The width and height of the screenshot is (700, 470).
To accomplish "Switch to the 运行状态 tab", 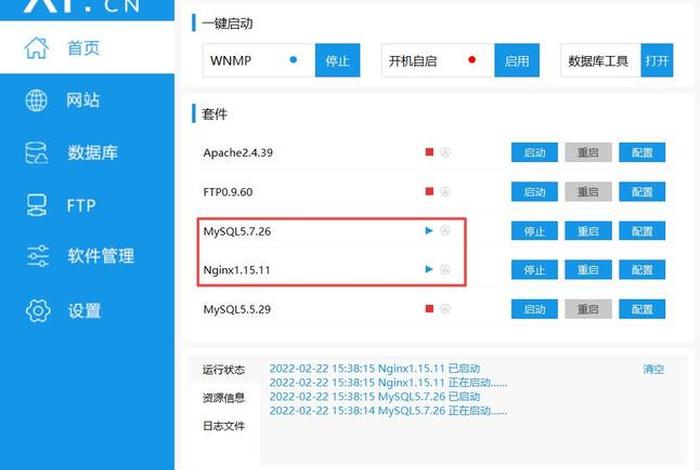I will click(224, 370).
